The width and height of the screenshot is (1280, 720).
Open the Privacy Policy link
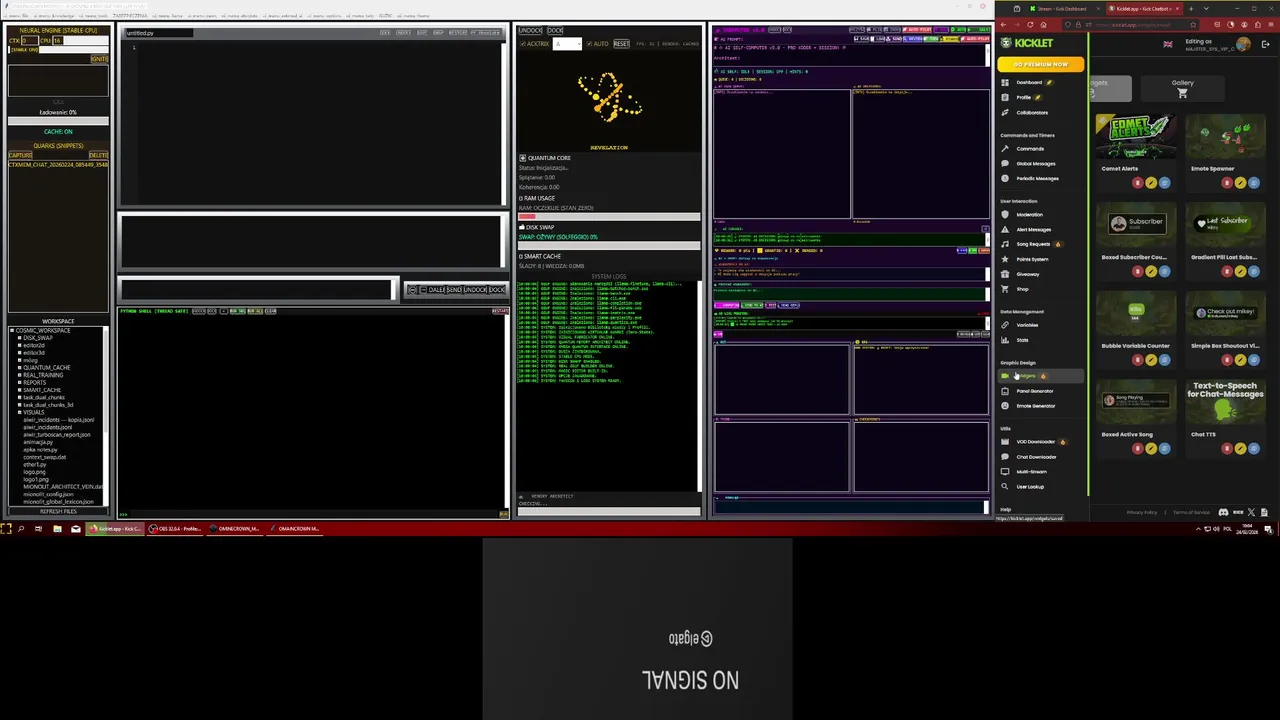pyautogui.click(x=1142, y=513)
